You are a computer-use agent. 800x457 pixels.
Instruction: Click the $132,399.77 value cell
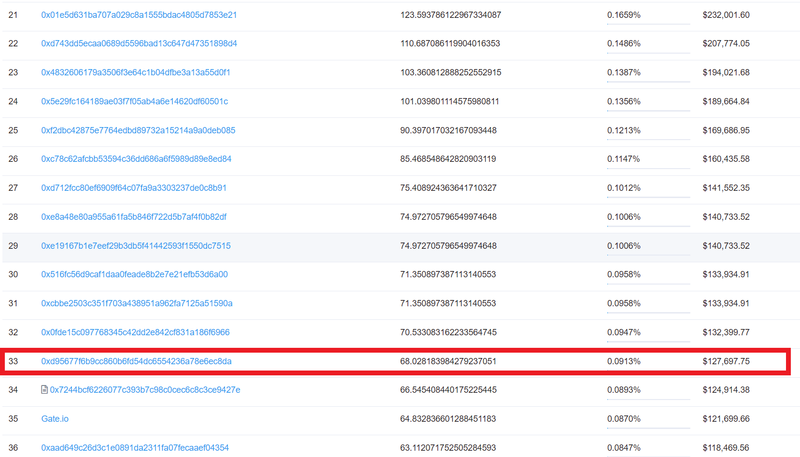726,332
